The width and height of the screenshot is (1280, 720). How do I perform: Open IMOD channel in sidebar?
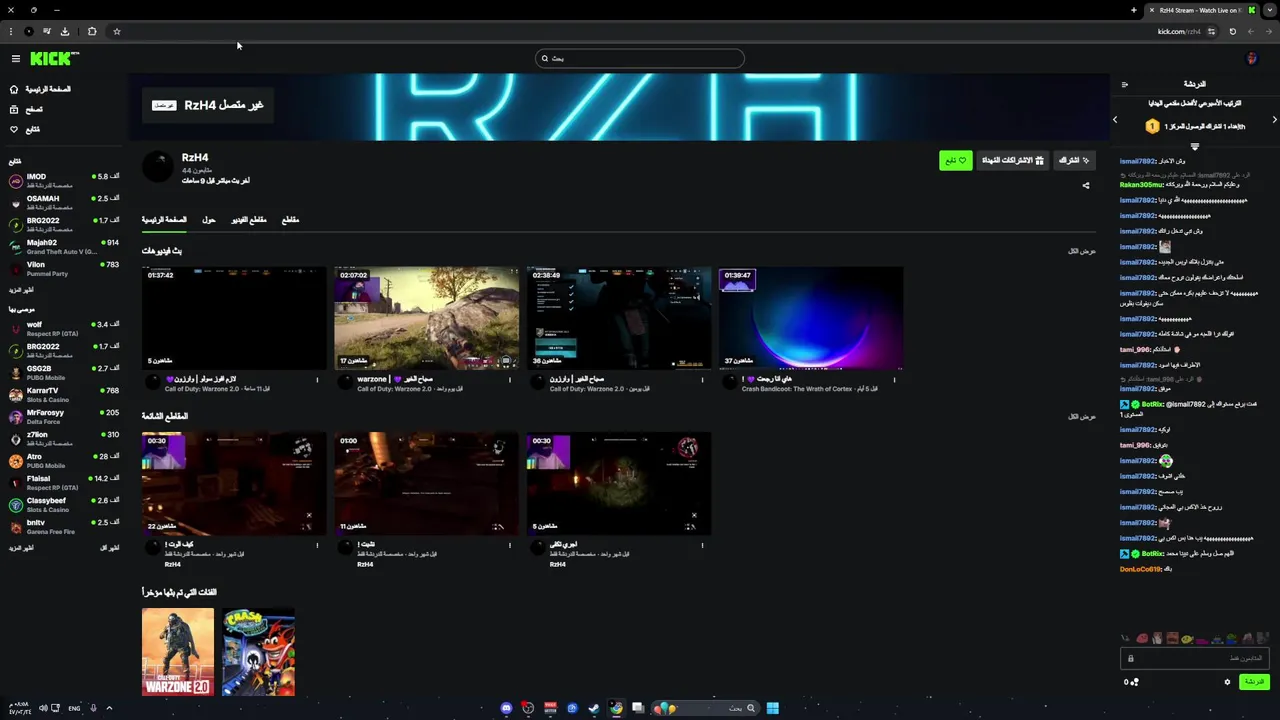tap(64, 180)
